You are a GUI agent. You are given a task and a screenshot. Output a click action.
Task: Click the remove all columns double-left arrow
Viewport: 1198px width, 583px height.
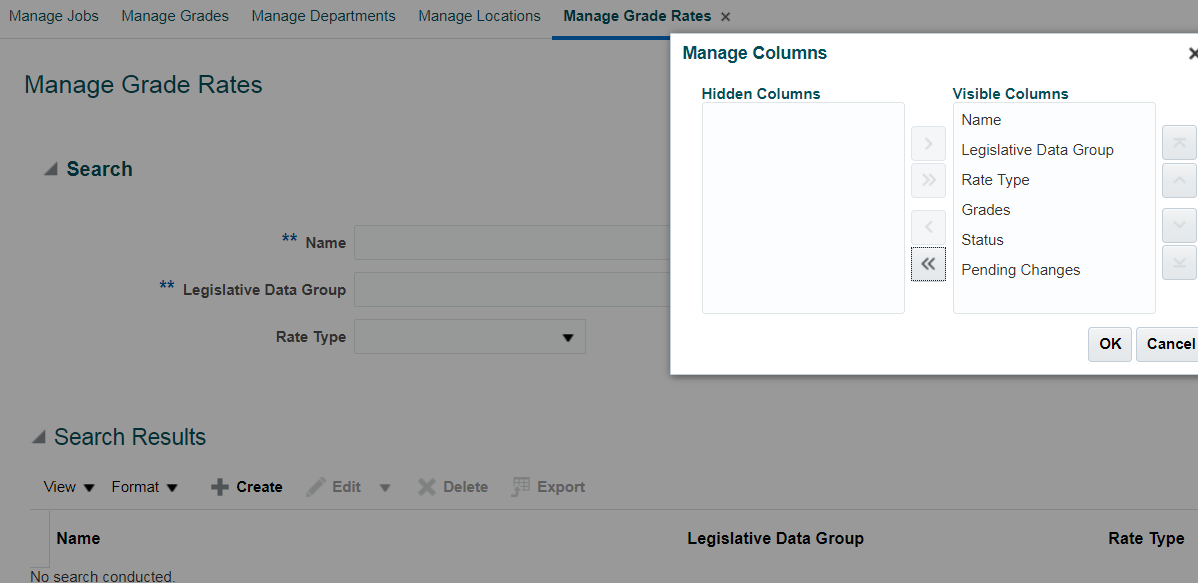pos(928,264)
